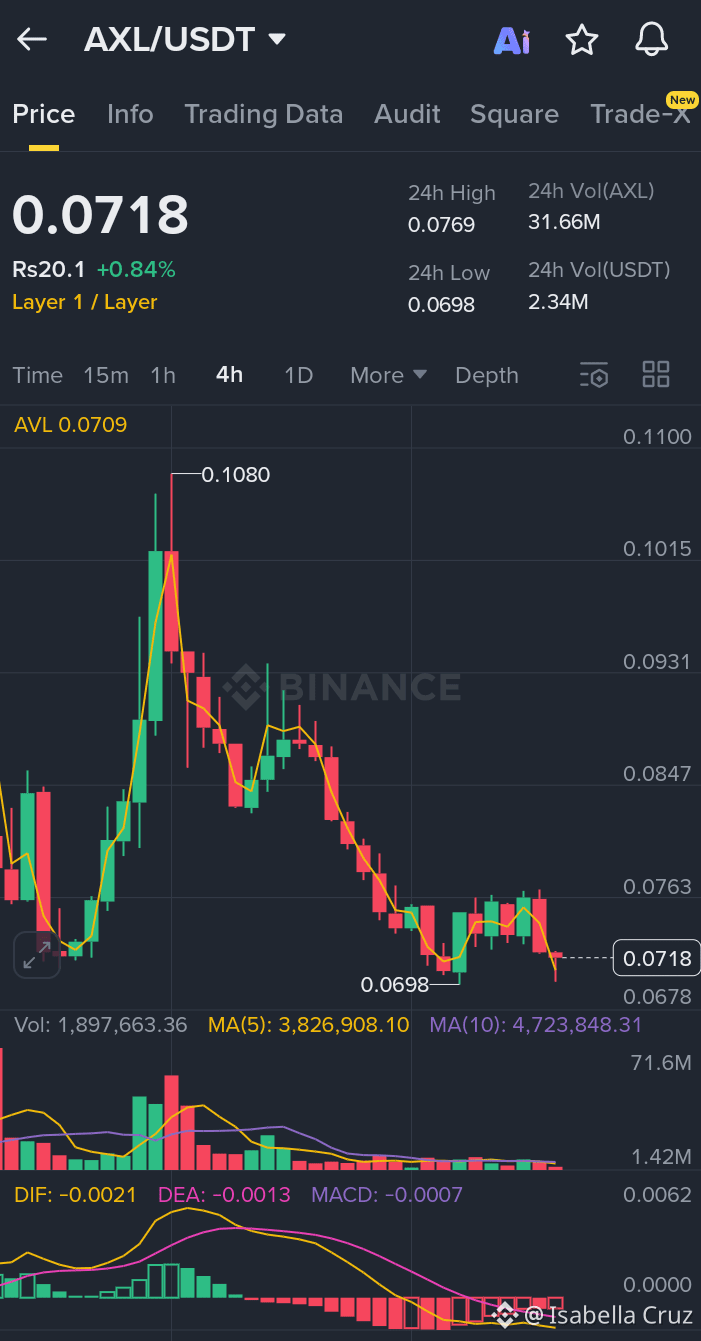The image size is (701, 1341).
Task: Tap the +0.84% price change
Action: 135,269
